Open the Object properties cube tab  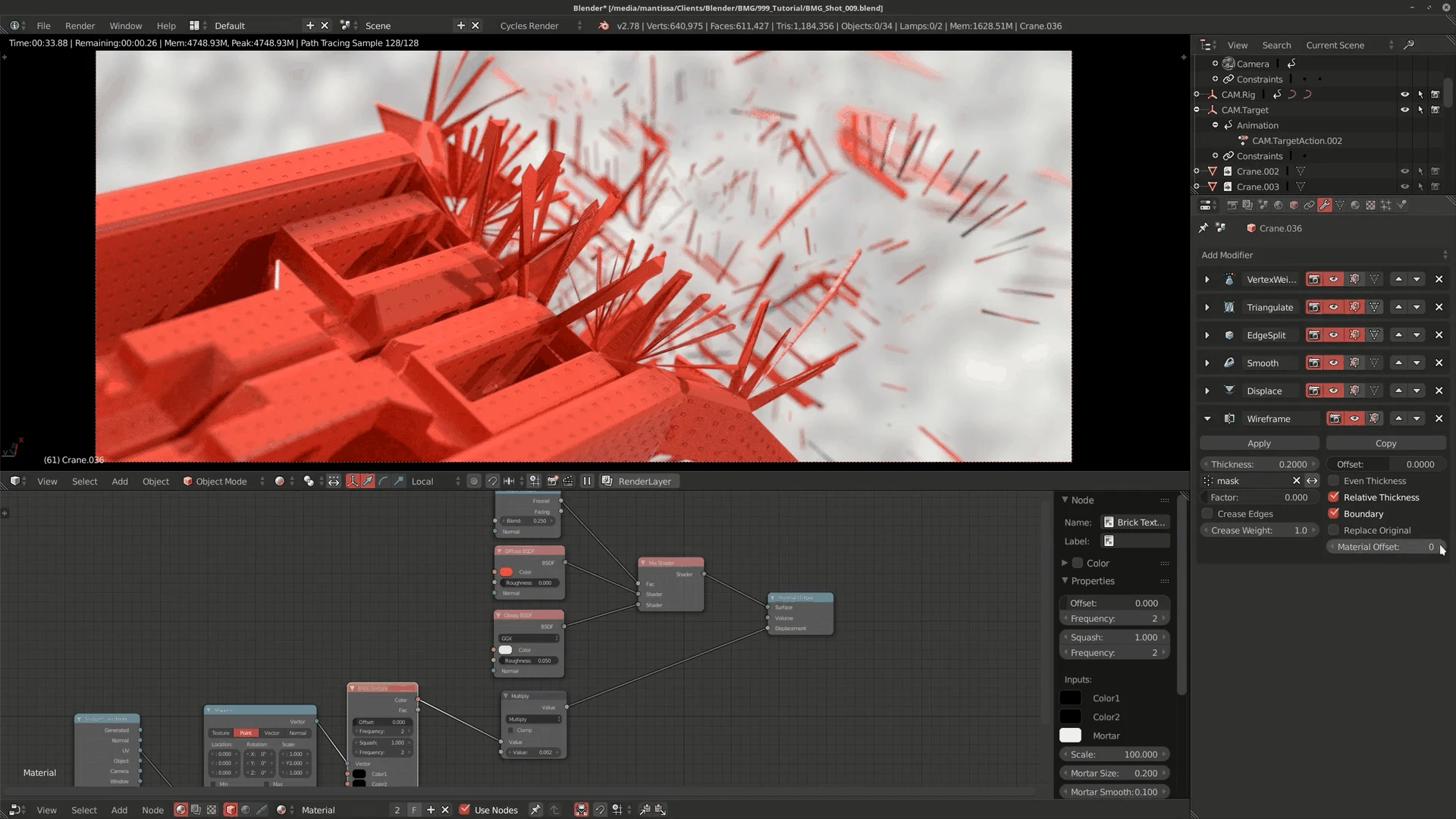click(1294, 205)
